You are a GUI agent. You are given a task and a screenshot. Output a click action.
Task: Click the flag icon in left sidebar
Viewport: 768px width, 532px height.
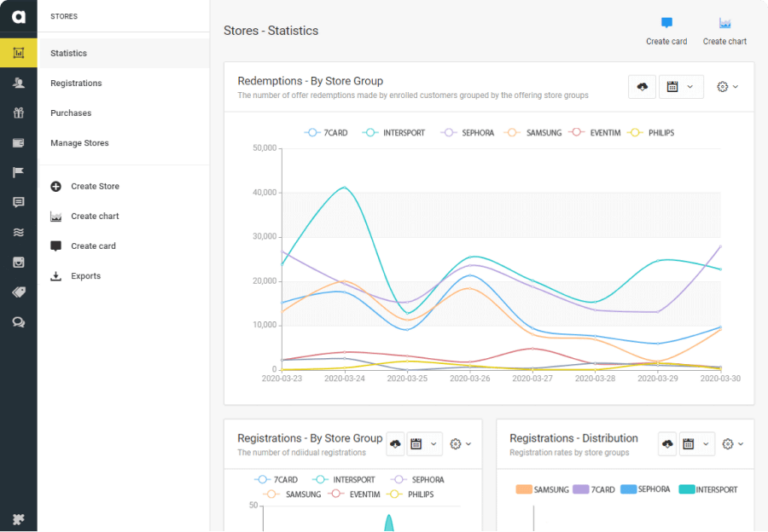(x=18, y=172)
